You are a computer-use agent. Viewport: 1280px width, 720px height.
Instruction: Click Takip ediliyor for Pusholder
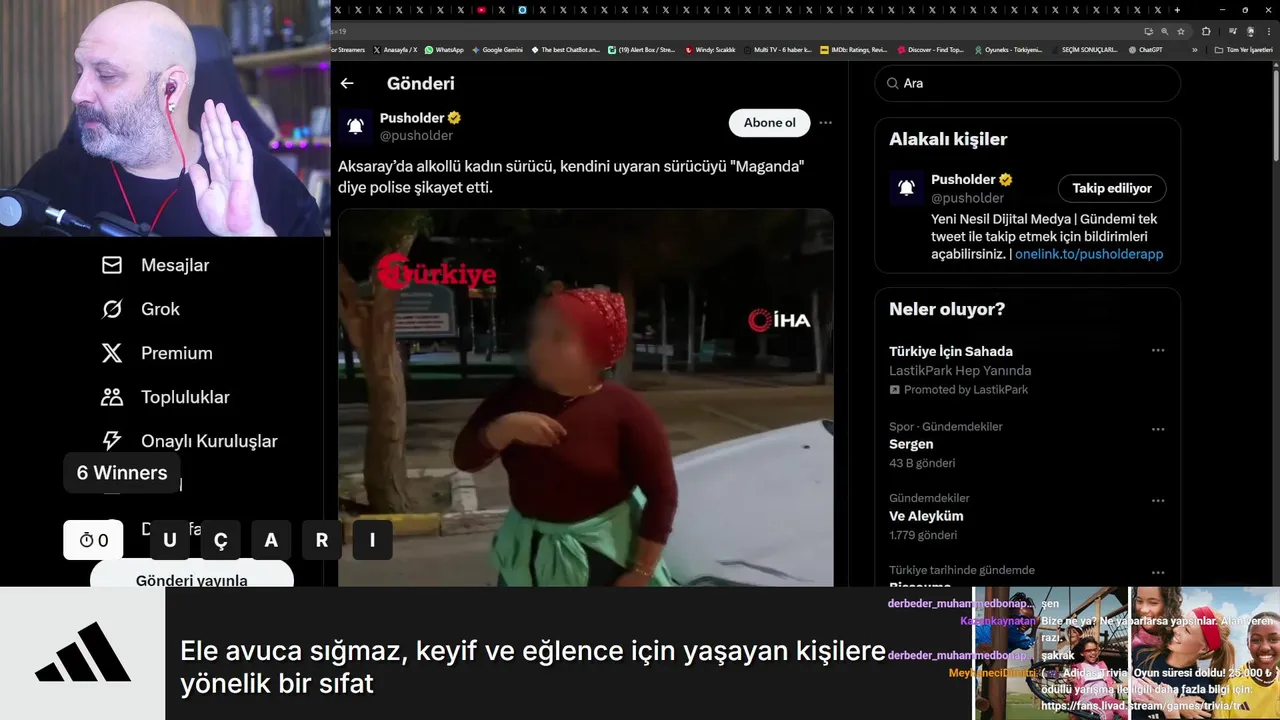coord(1112,188)
